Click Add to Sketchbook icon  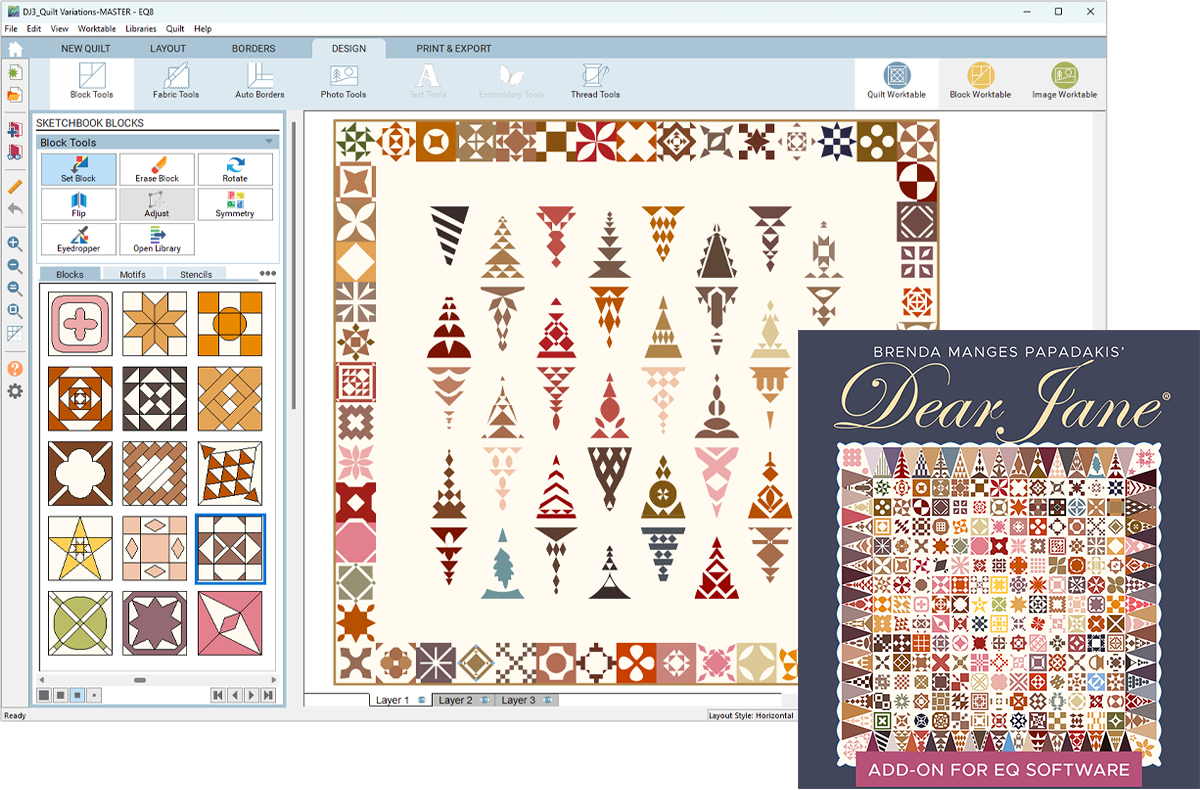tap(15, 130)
